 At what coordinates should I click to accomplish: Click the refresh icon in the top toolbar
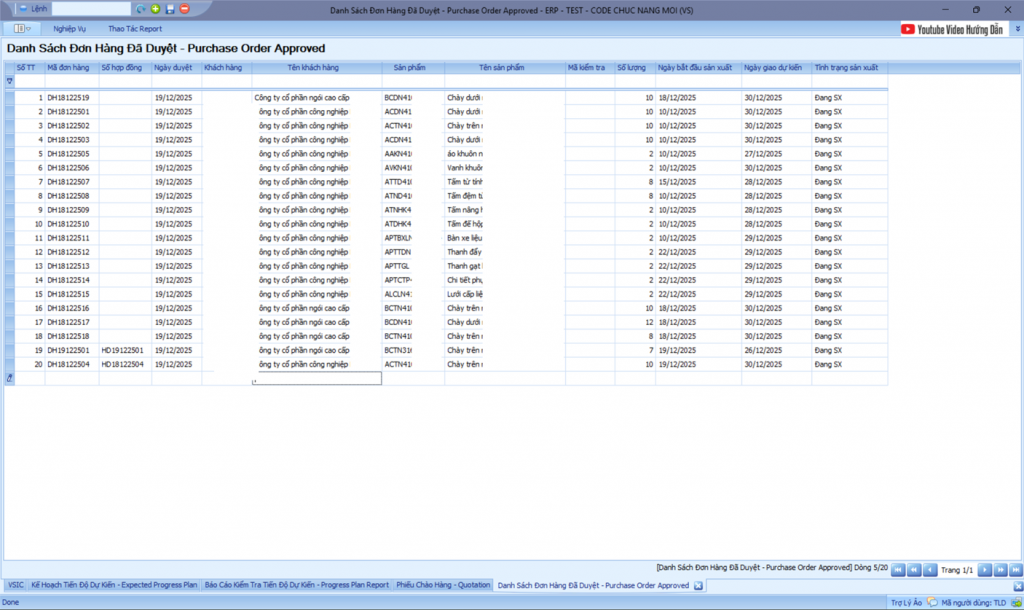click(141, 9)
